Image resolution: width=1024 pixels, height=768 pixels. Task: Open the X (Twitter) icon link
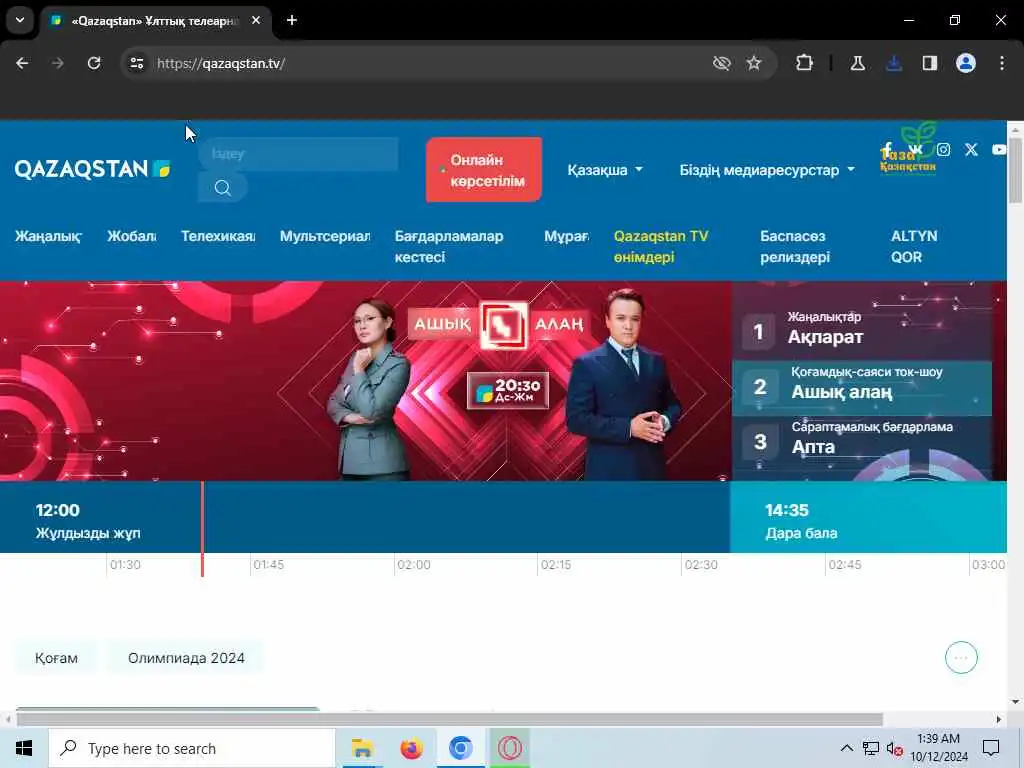(971, 150)
